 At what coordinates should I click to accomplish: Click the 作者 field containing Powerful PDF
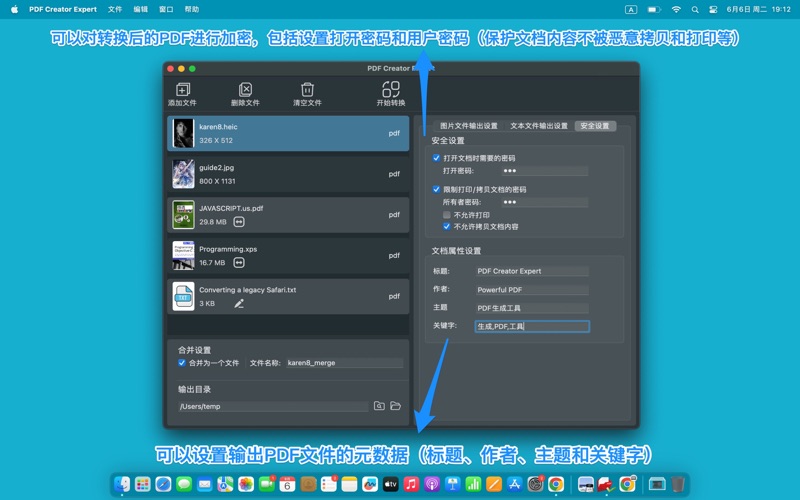pos(532,289)
